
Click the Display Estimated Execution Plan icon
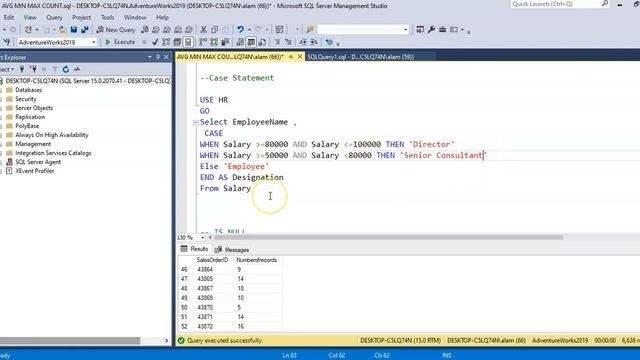(166, 42)
